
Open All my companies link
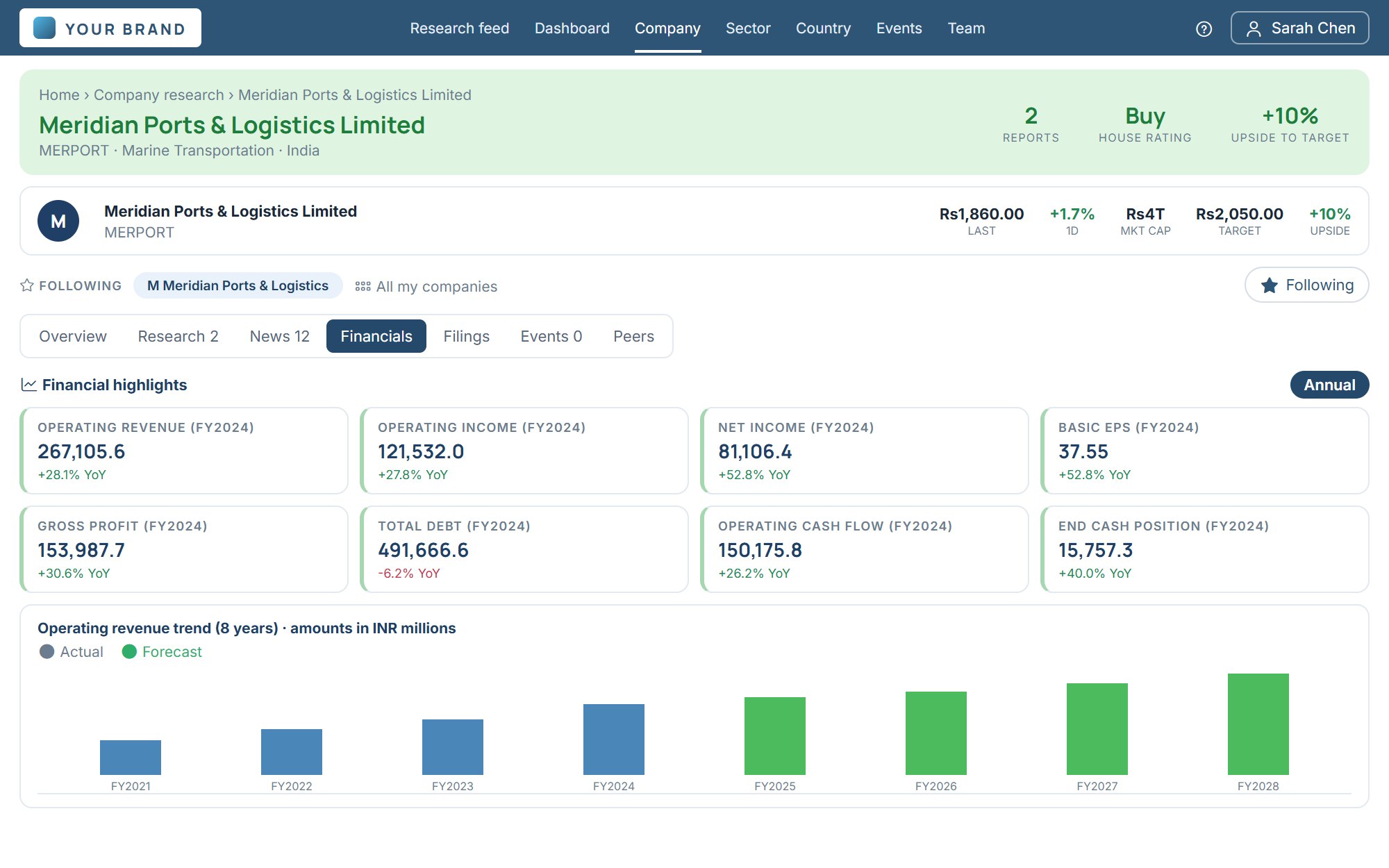coord(426,286)
